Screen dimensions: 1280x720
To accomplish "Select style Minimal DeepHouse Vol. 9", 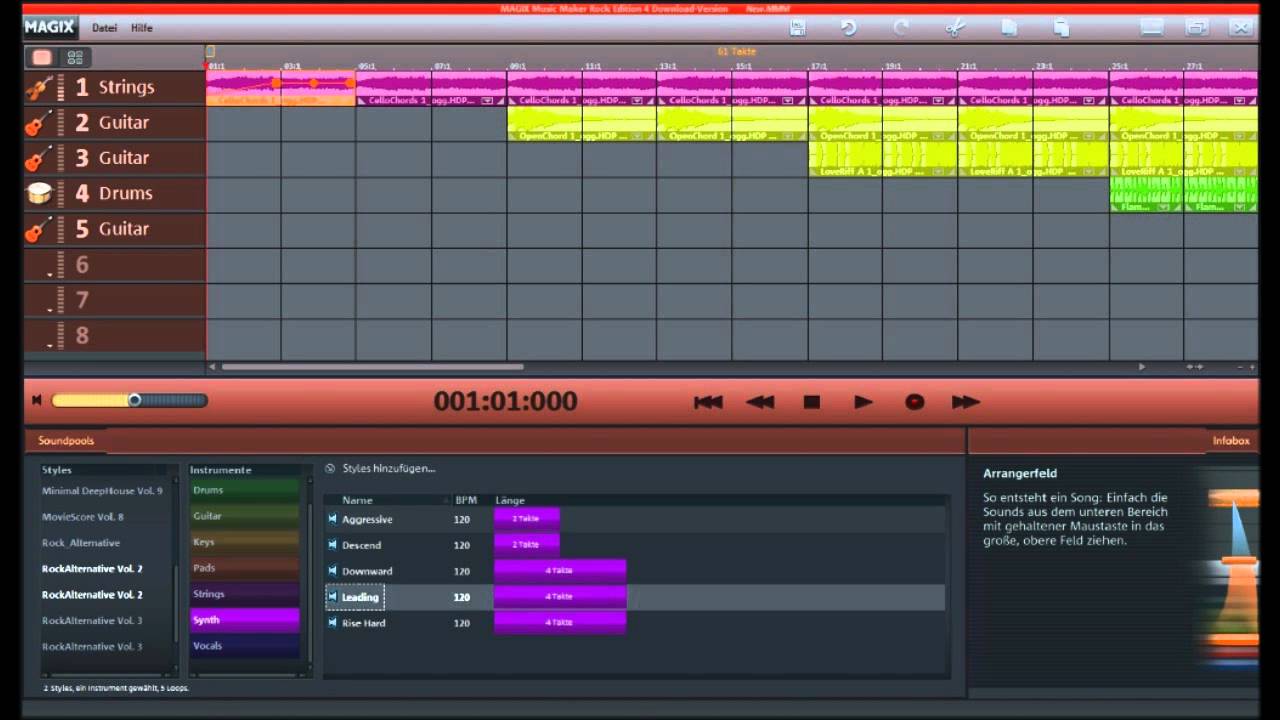I will [102, 491].
